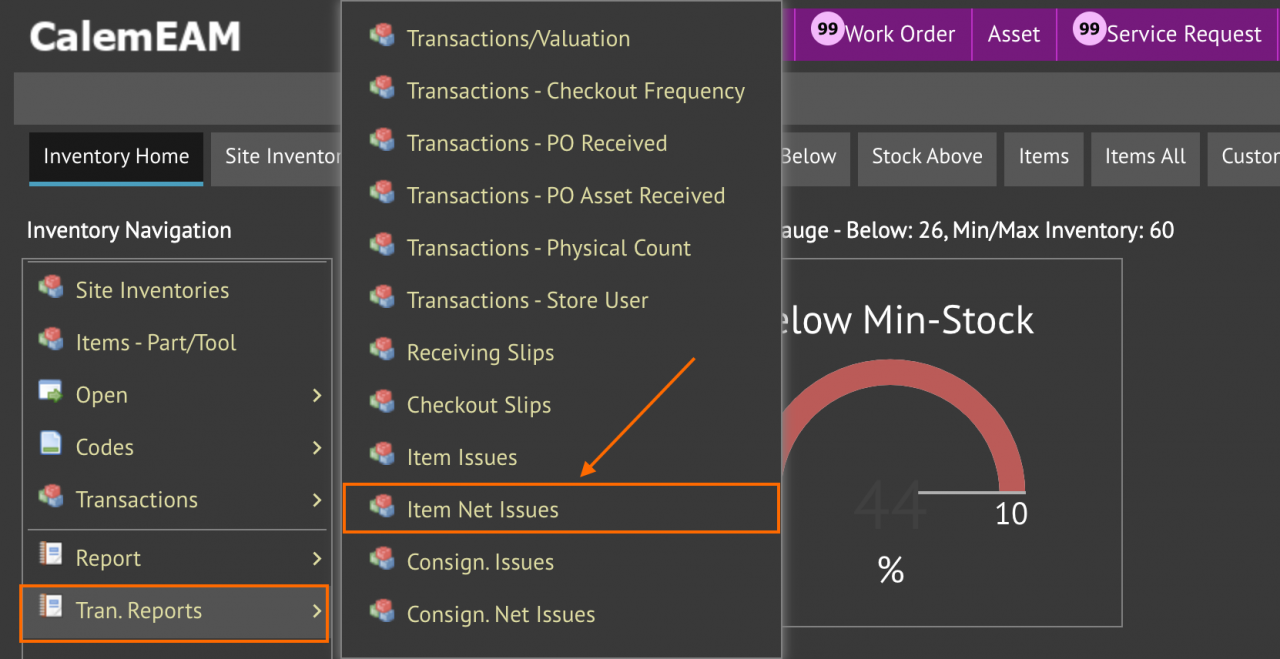
Task: Expand the Codes submenu arrow
Action: [317, 448]
